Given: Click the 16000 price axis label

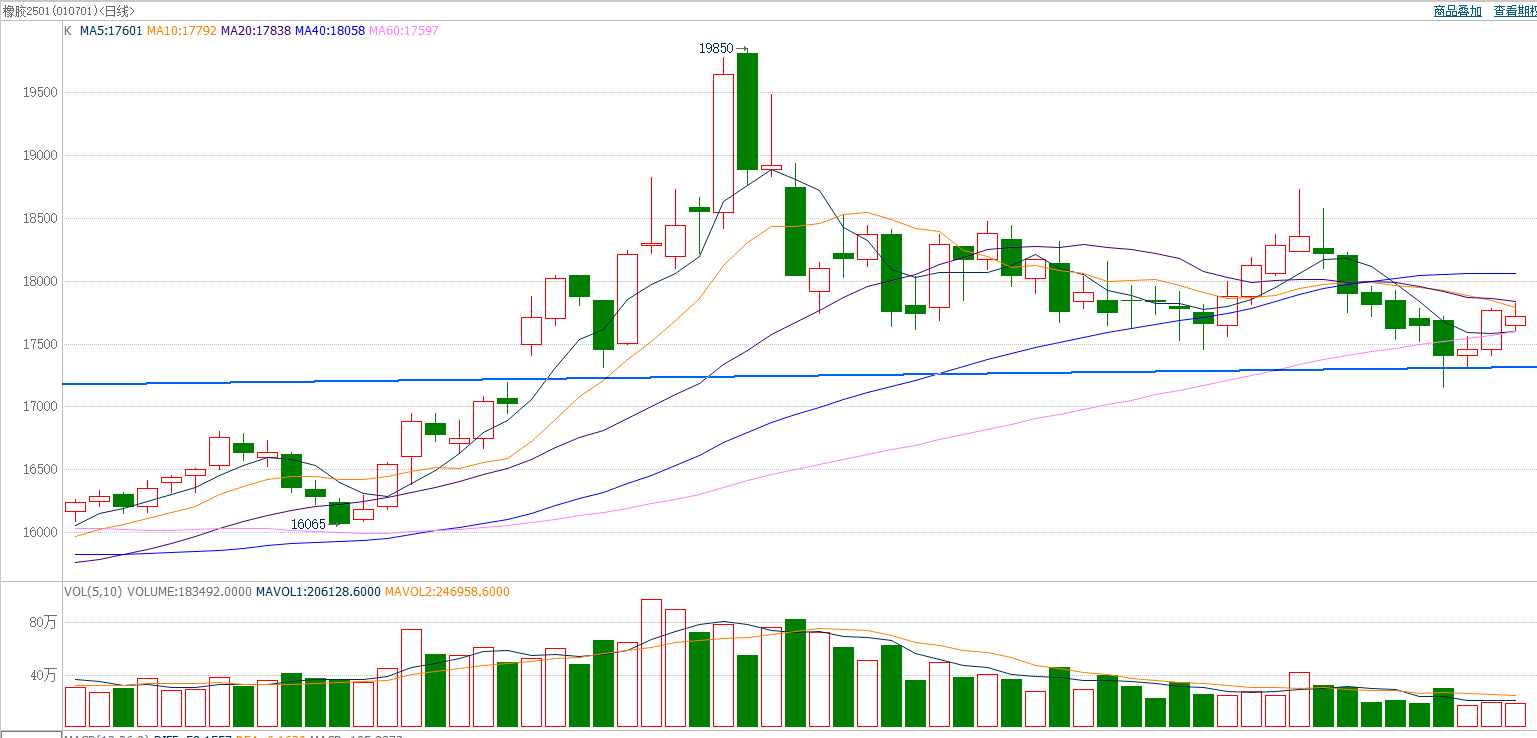Looking at the screenshot, I should (41, 533).
